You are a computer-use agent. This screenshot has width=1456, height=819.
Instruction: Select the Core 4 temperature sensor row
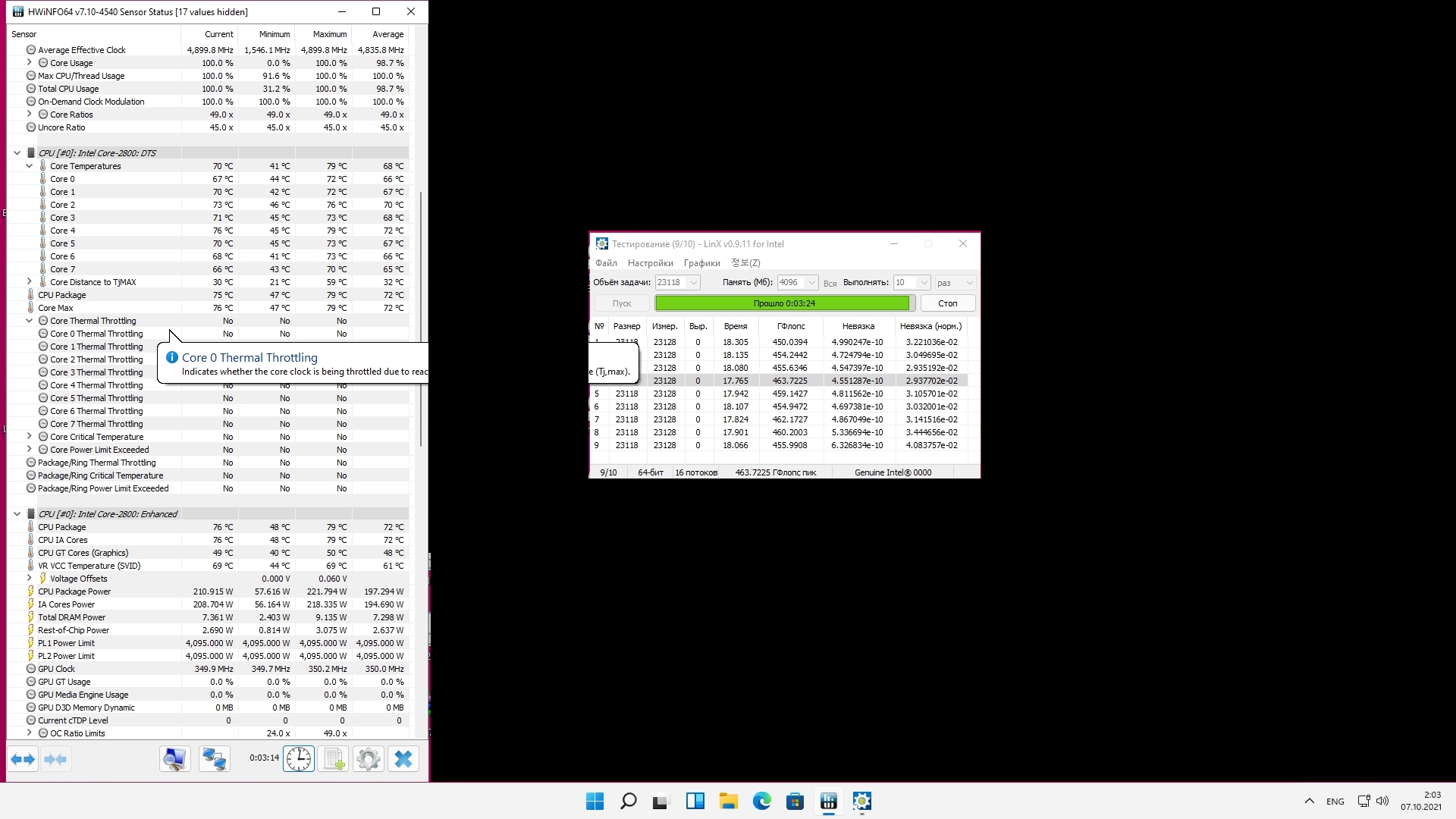[63, 231]
